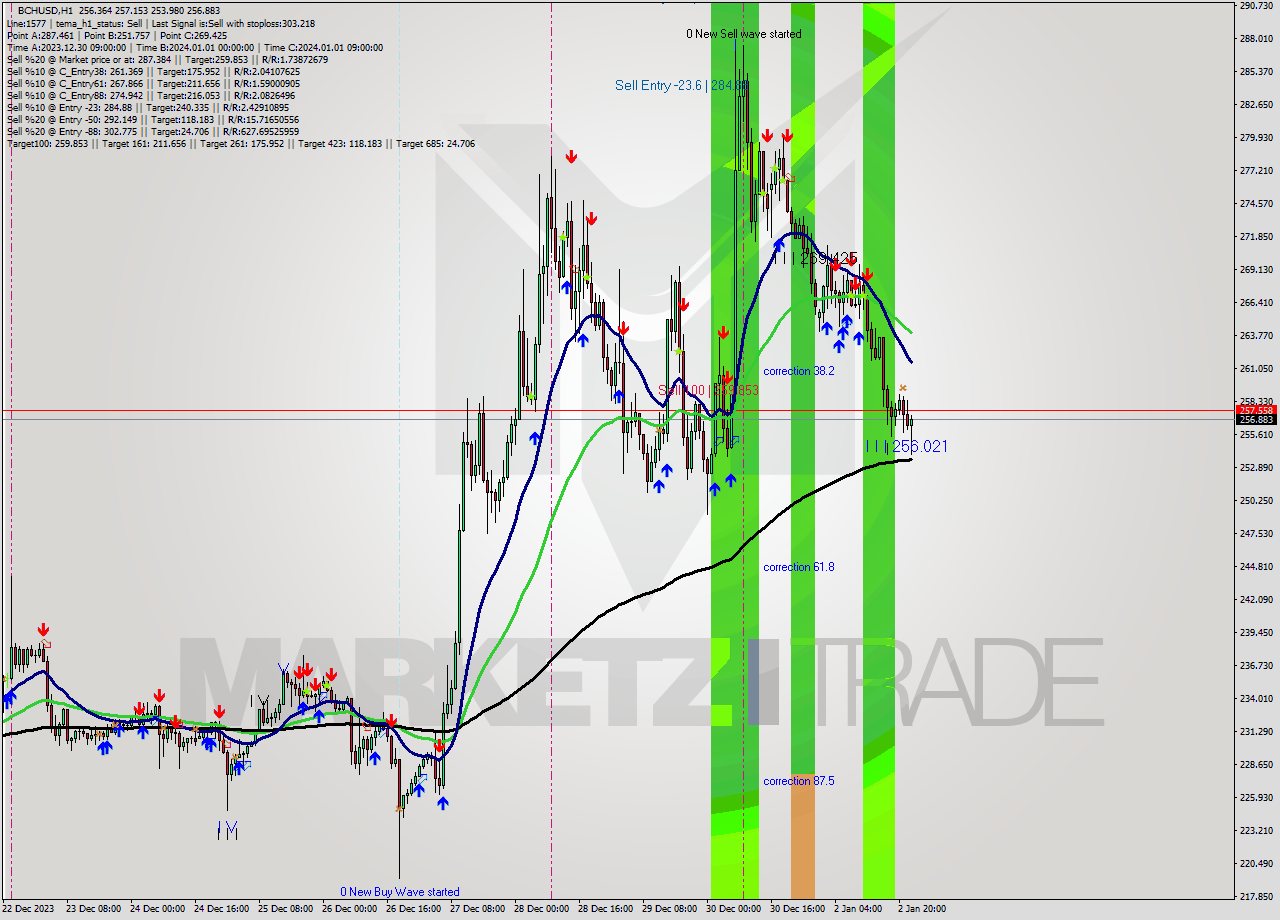Click price axis value 282.650

point(1255,104)
